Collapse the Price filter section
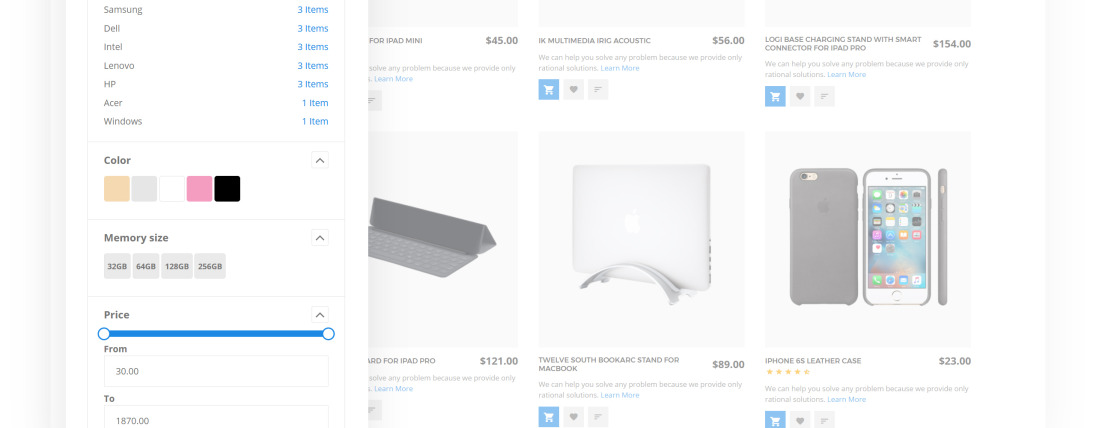 [319, 315]
